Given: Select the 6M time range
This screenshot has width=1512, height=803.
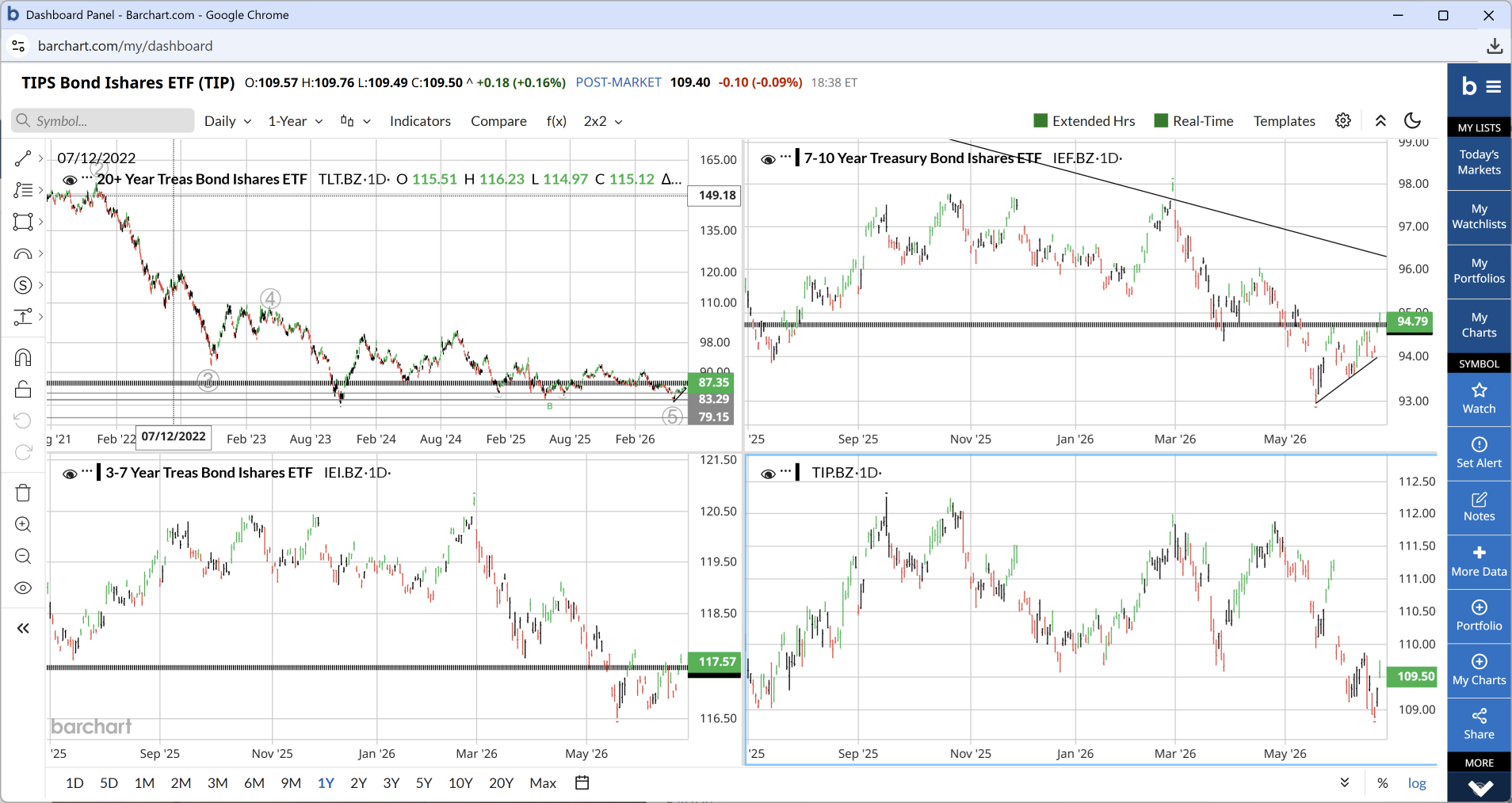Looking at the screenshot, I should pyautogui.click(x=254, y=783).
